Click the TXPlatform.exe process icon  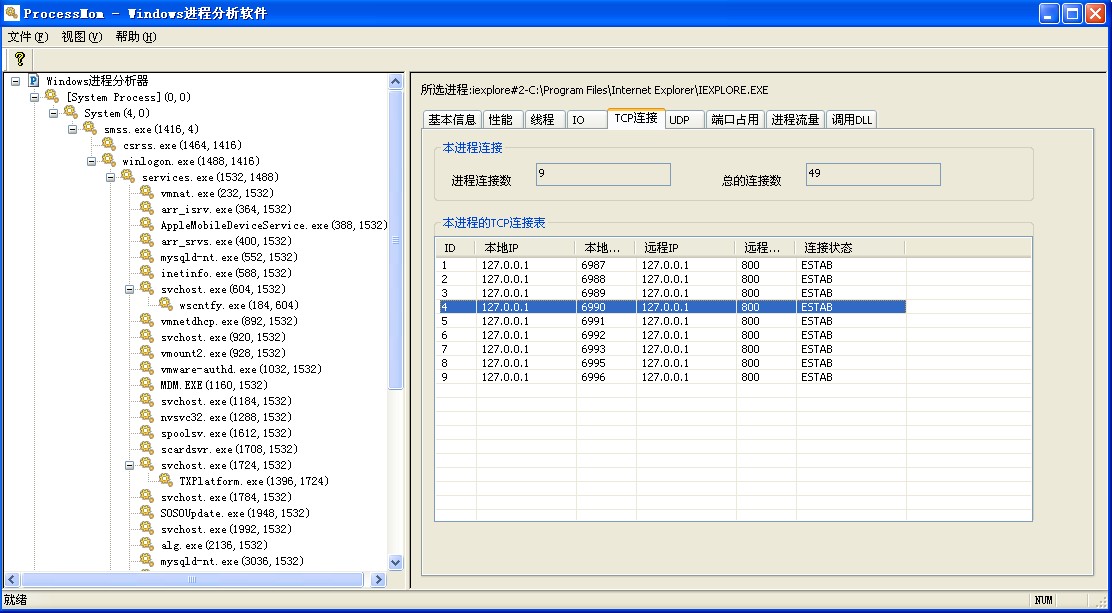[x=166, y=480]
